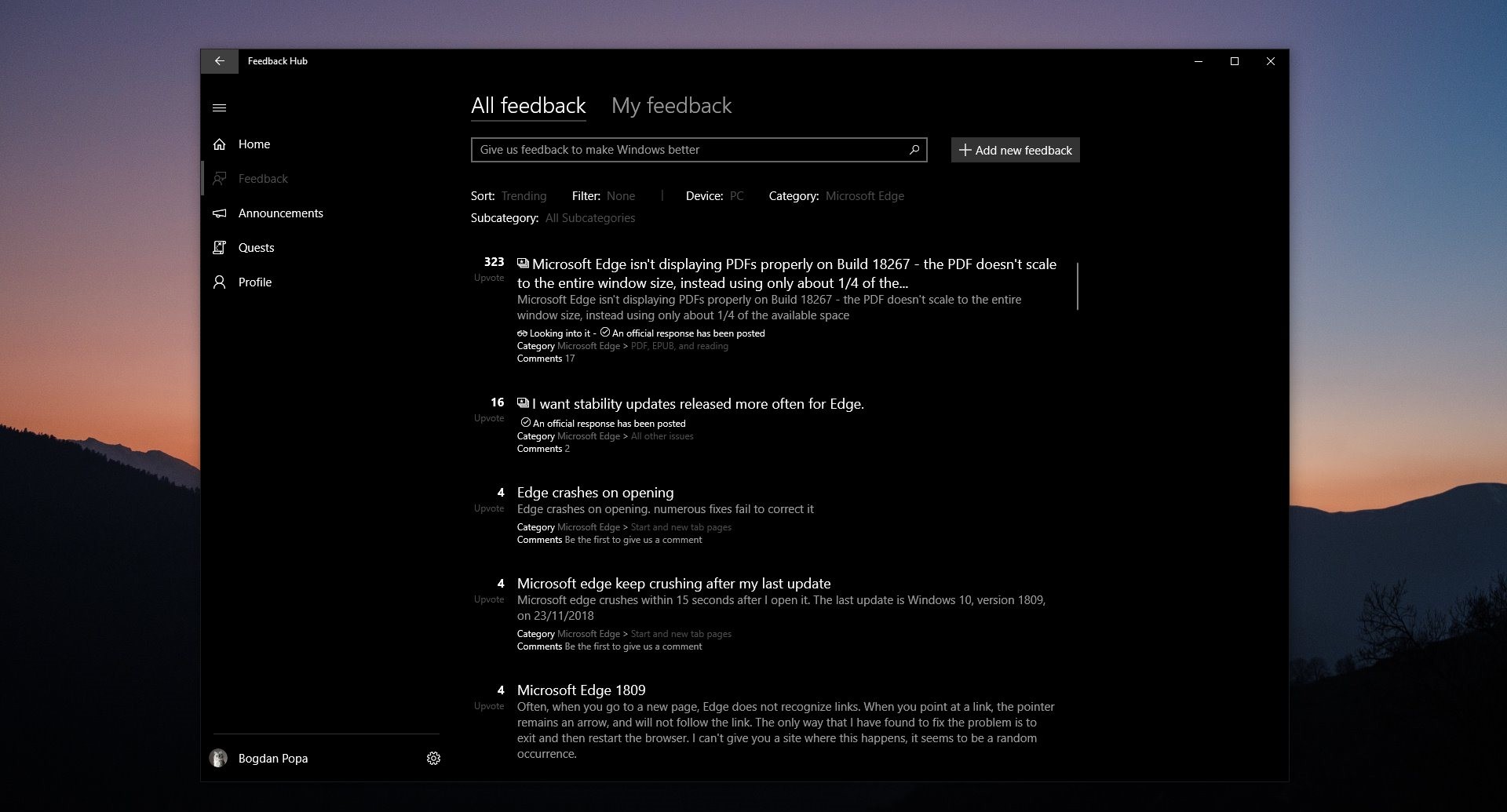Maximize the Feedback Hub window
1507x812 pixels.
click(x=1235, y=61)
